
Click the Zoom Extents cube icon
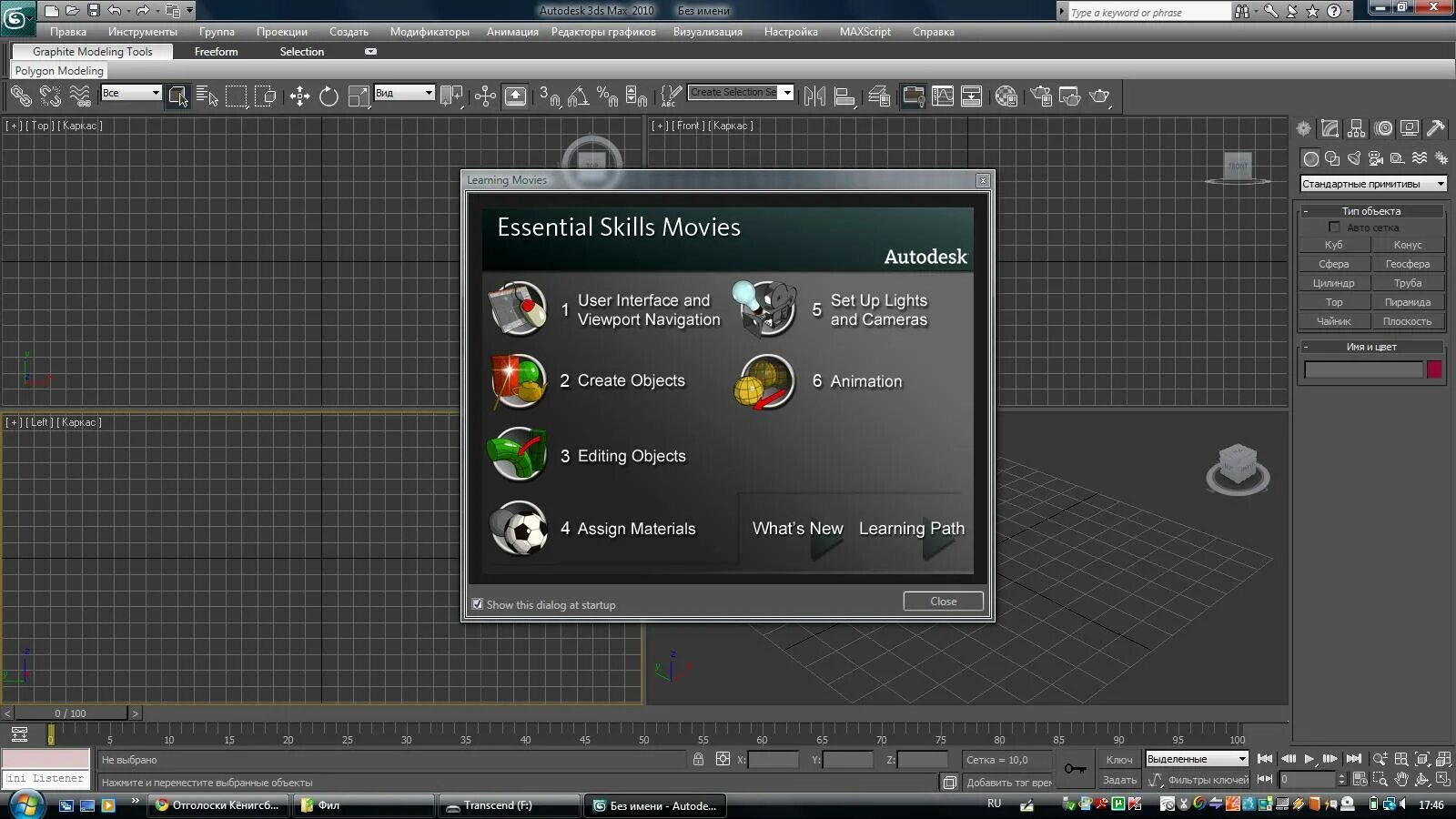pos(1422,759)
